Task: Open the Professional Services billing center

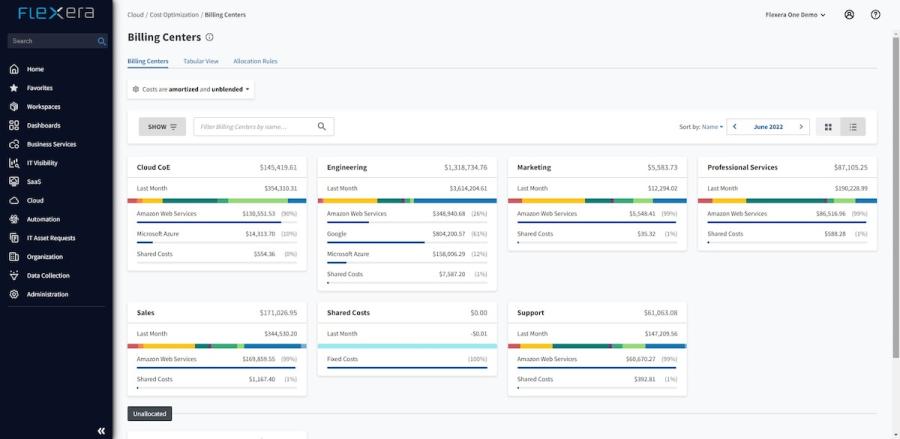Action: [743, 168]
